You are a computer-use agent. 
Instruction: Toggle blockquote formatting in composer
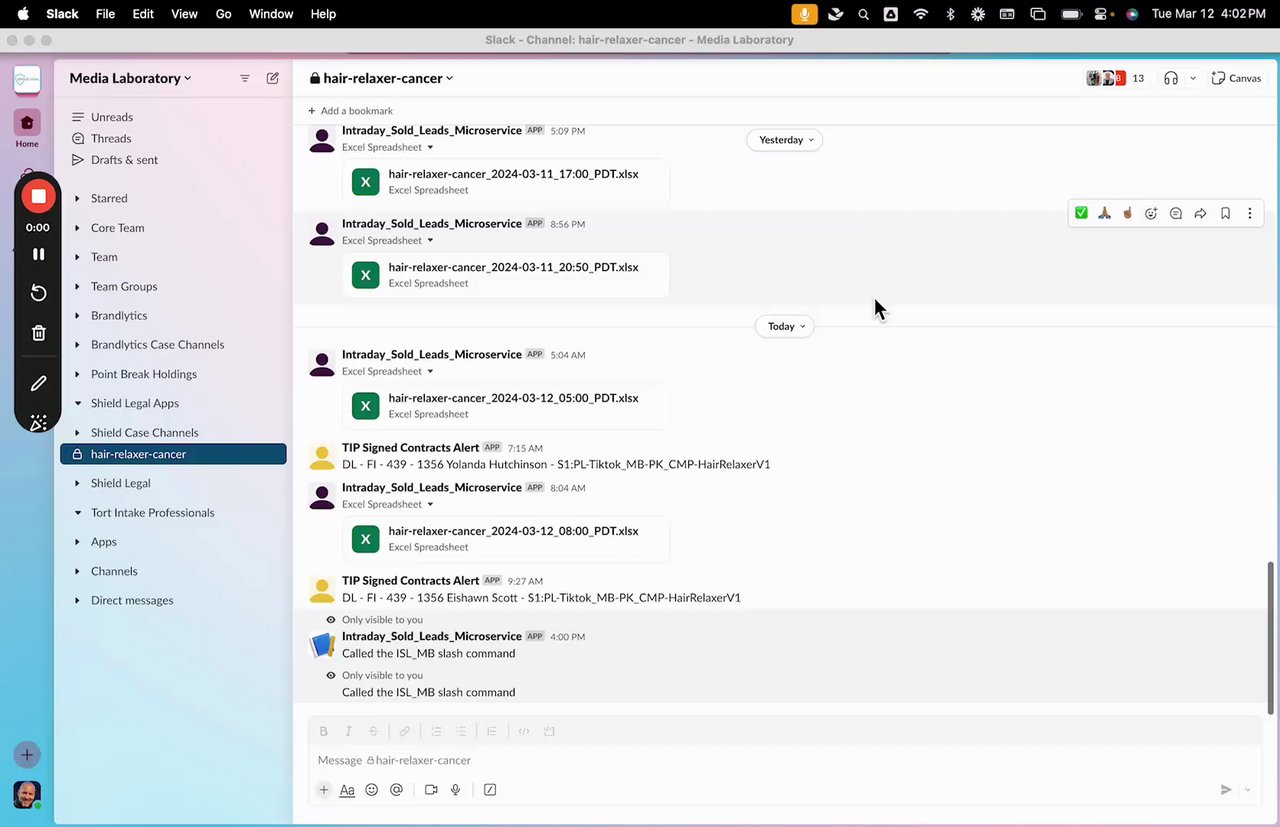click(492, 731)
